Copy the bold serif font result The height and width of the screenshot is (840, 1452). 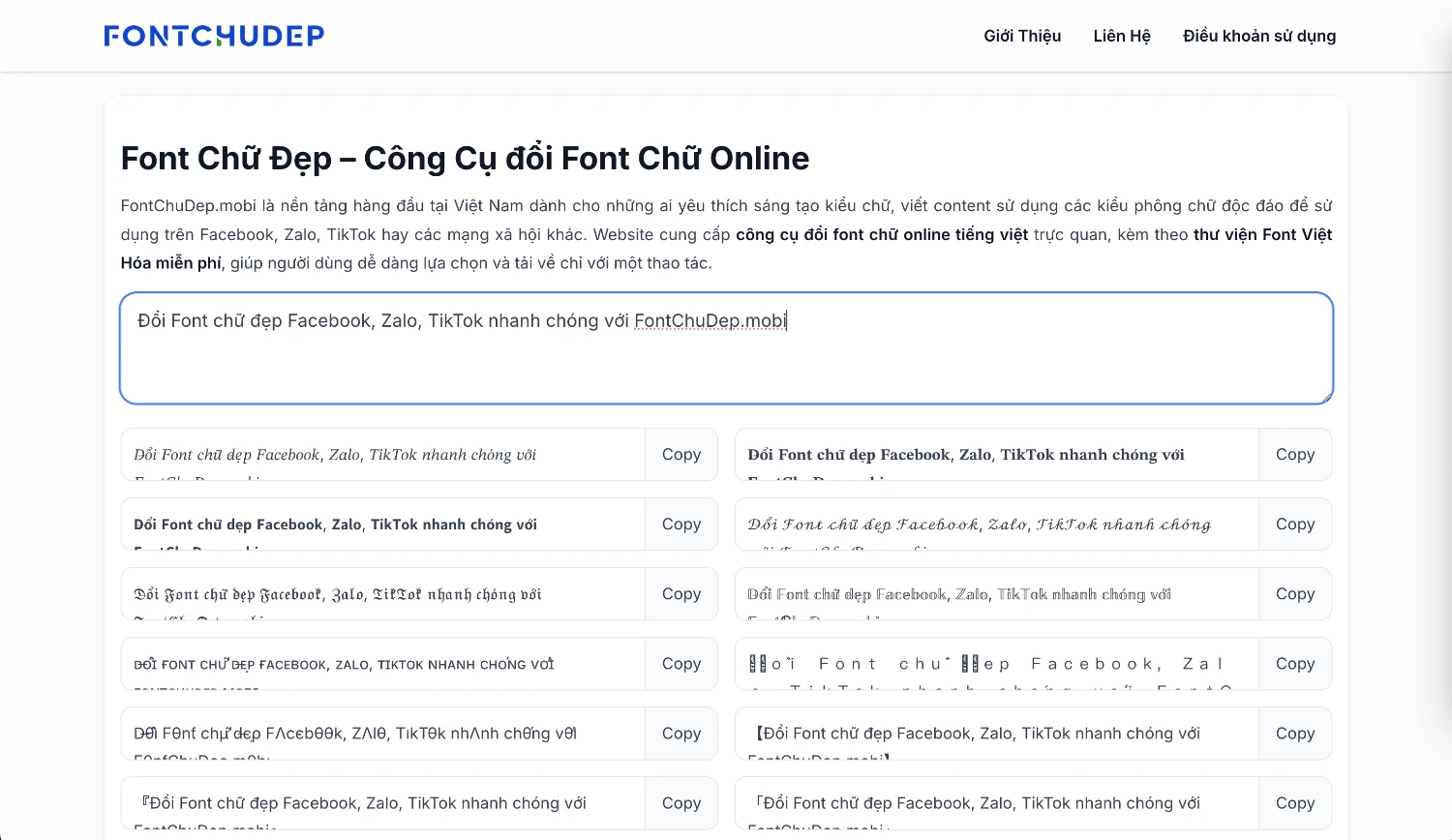pos(1295,455)
